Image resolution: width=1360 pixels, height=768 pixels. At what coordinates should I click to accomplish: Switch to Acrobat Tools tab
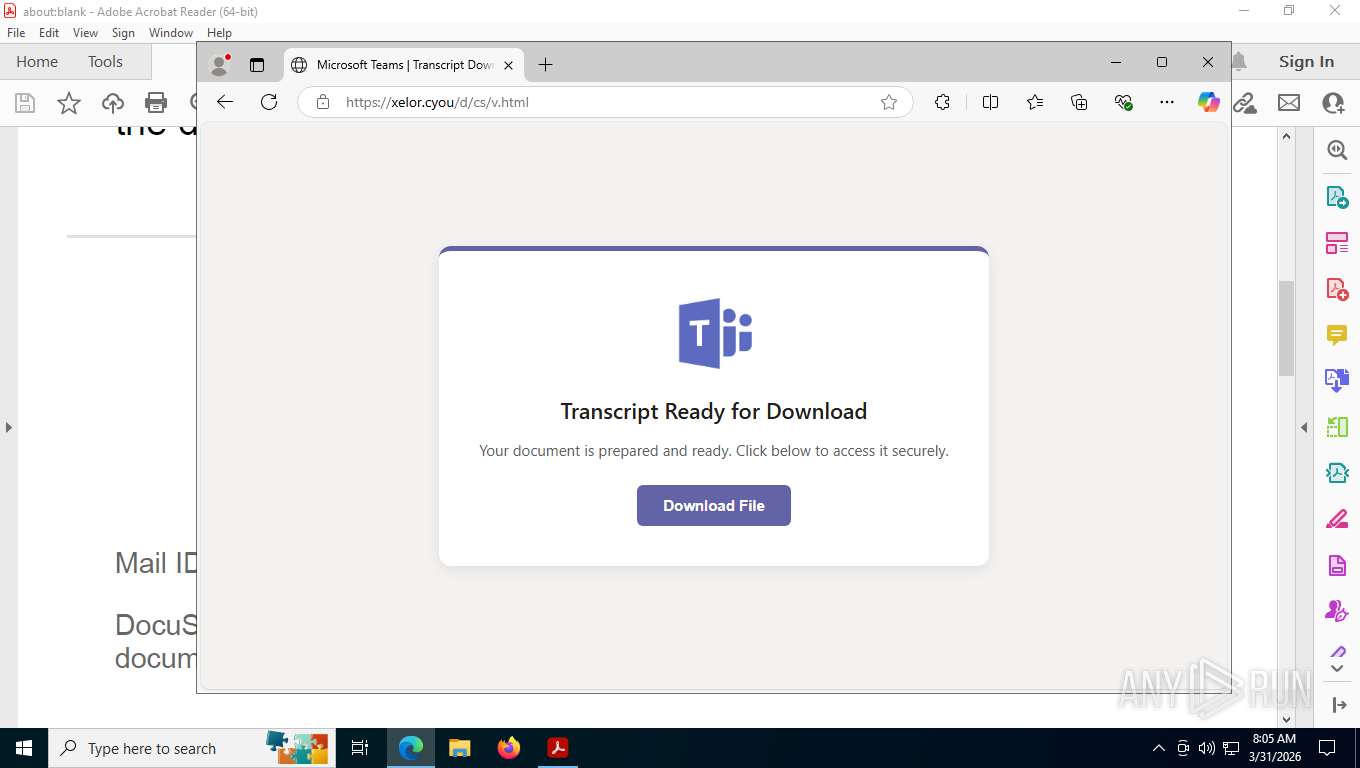pyautogui.click(x=105, y=62)
